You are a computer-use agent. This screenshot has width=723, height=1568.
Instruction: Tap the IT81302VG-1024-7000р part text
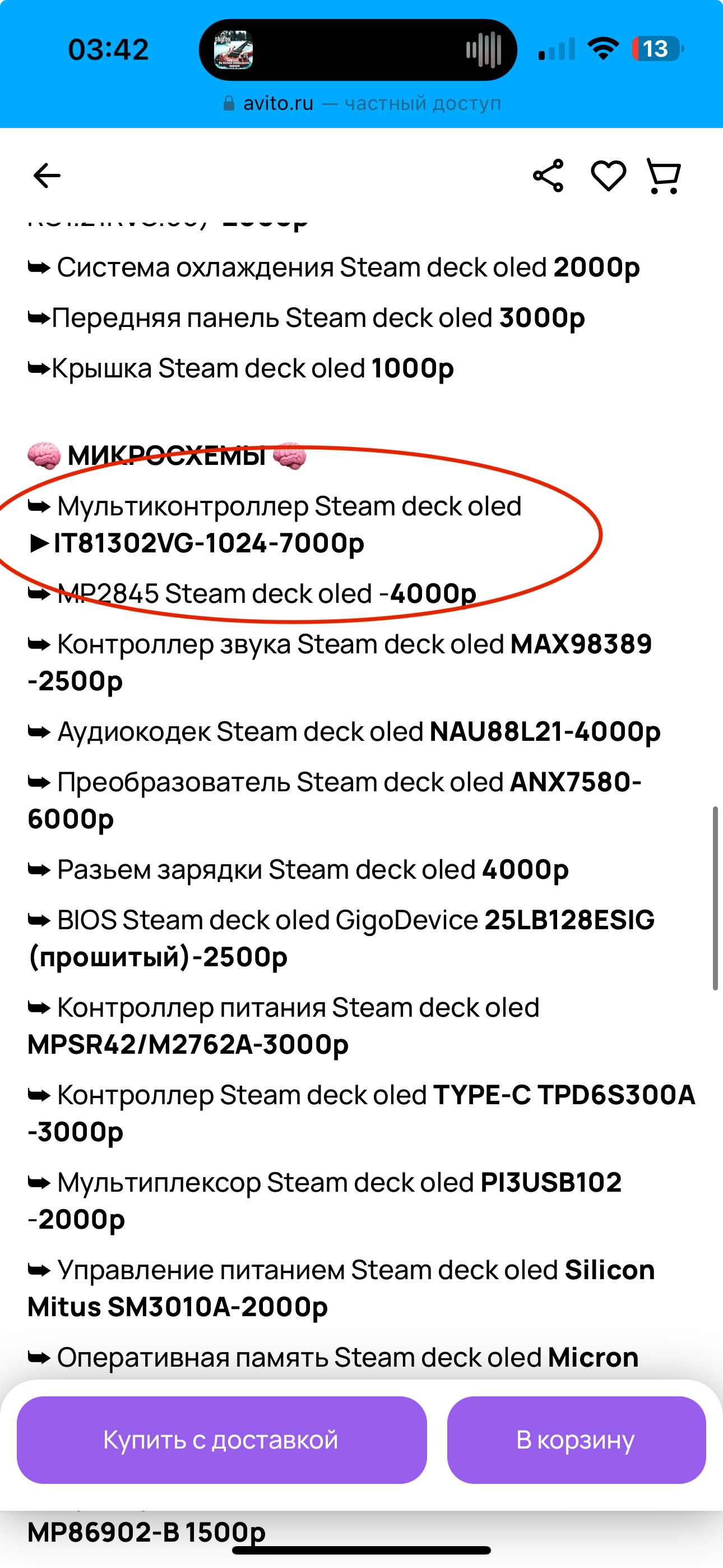[208, 543]
